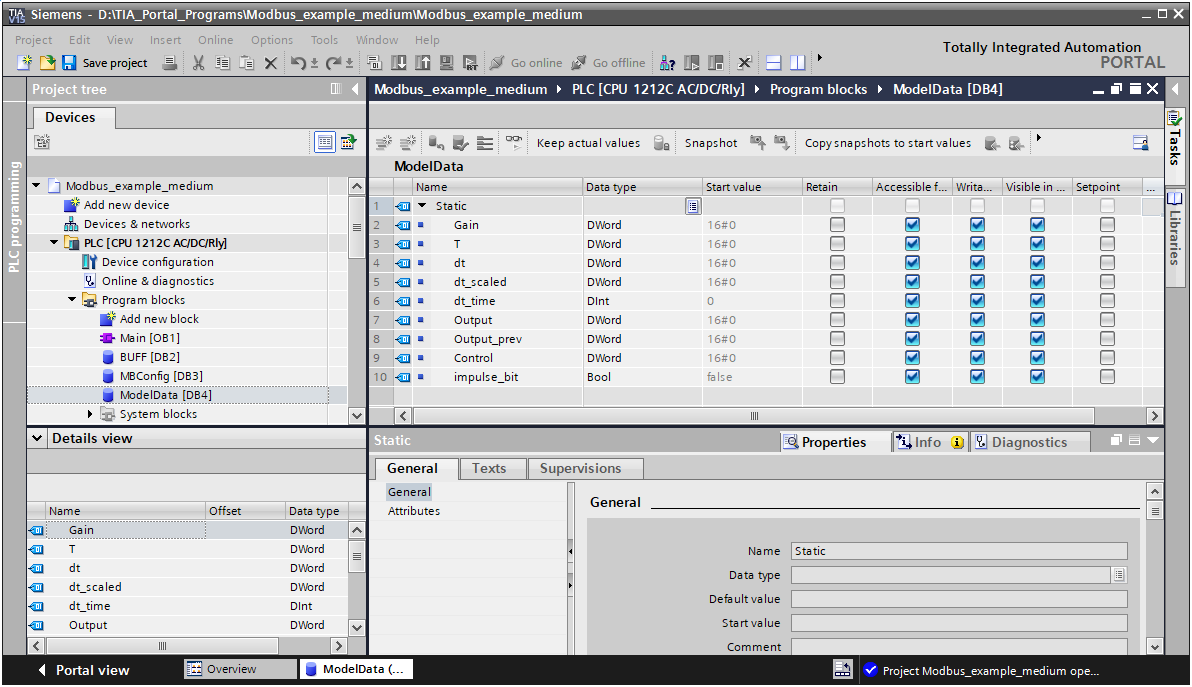Open the Online menu

(215, 40)
